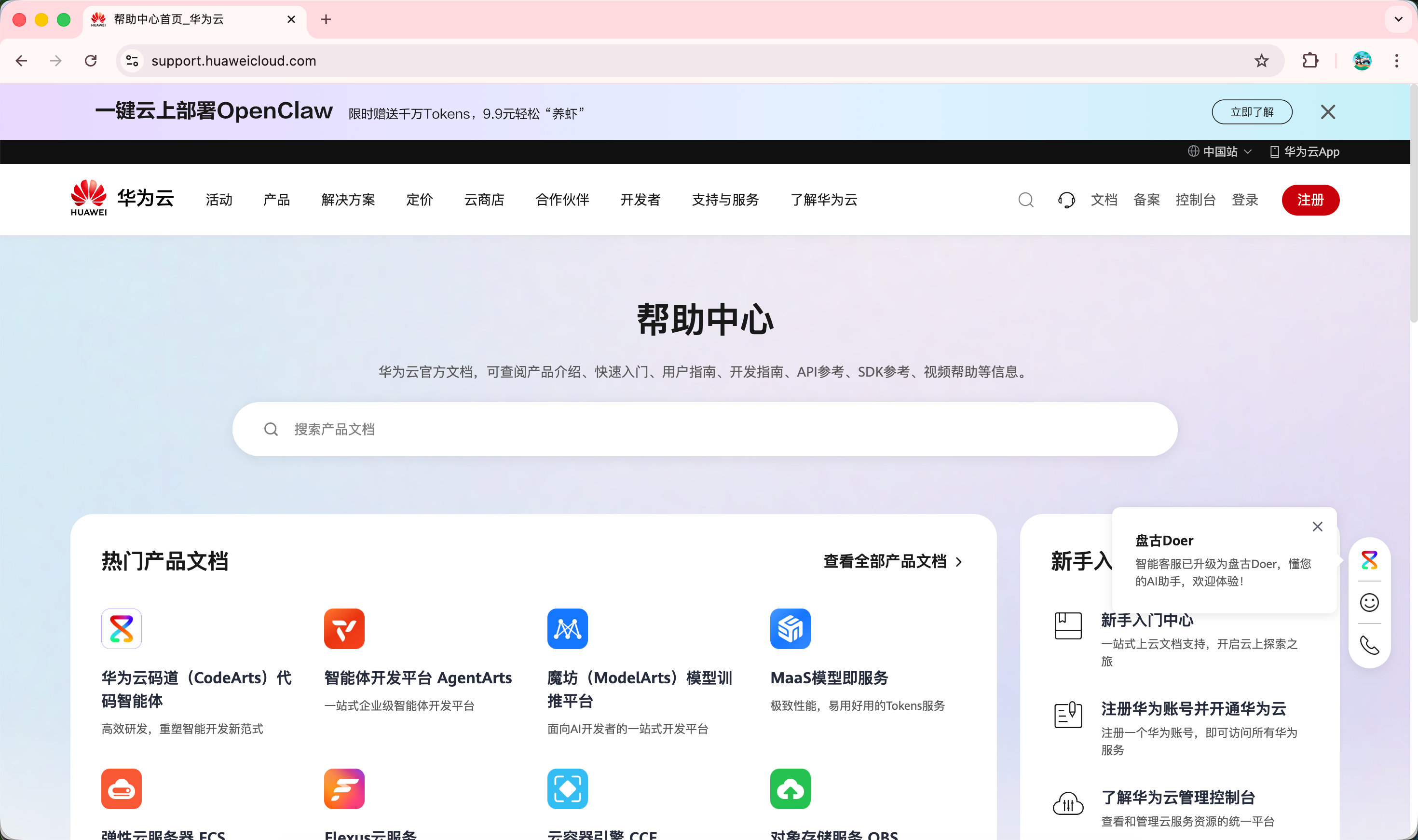Click the 立即了解 banner button
The height and width of the screenshot is (840, 1418).
click(x=1252, y=112)
